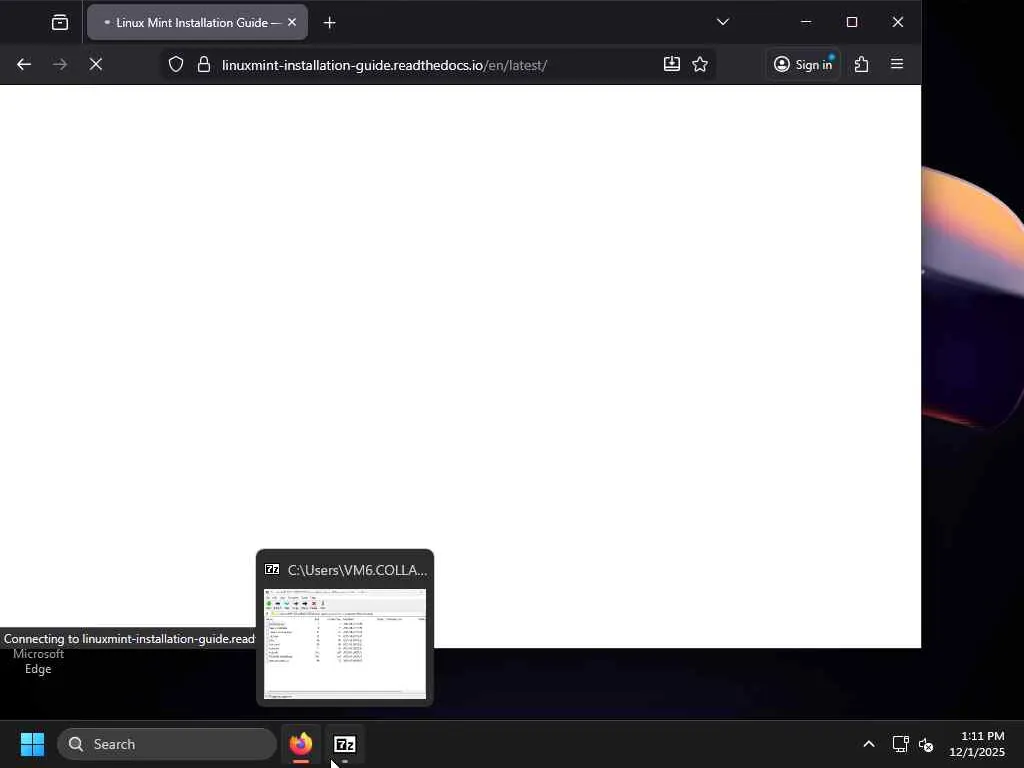Expand the list all tabs chevron
1024x768 pixels.
click(x=722, y=22)
